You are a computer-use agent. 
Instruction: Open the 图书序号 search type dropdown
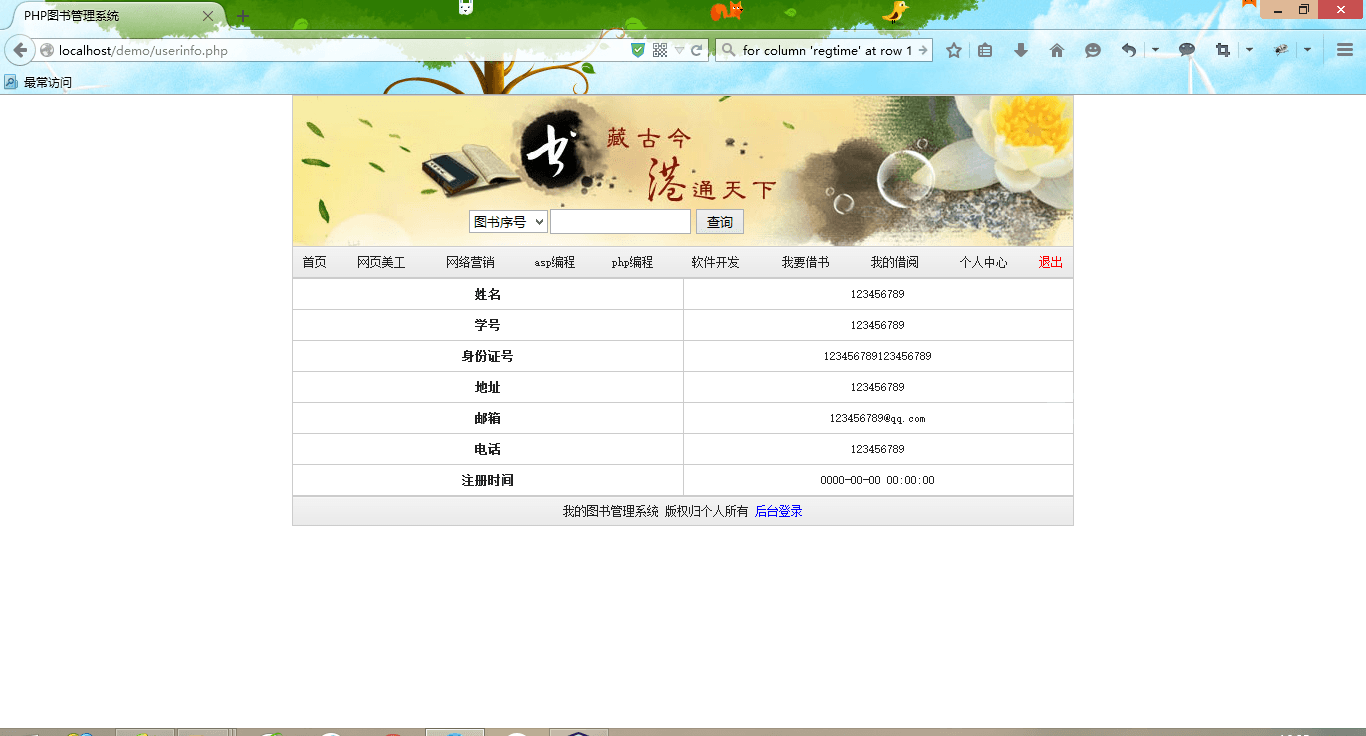point(508,222)
